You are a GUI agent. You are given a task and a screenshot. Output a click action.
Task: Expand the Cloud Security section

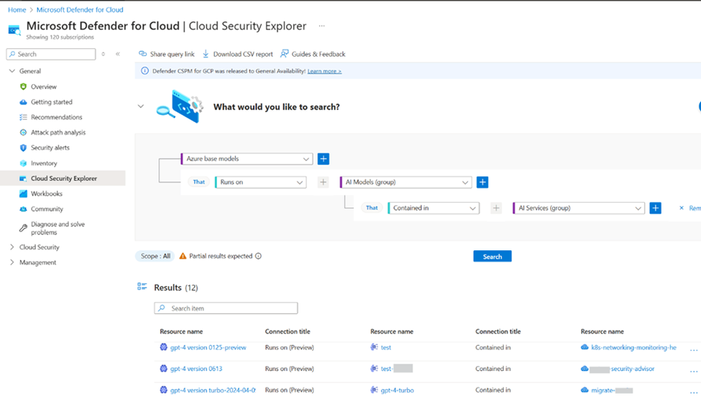(x=12, y=247)
